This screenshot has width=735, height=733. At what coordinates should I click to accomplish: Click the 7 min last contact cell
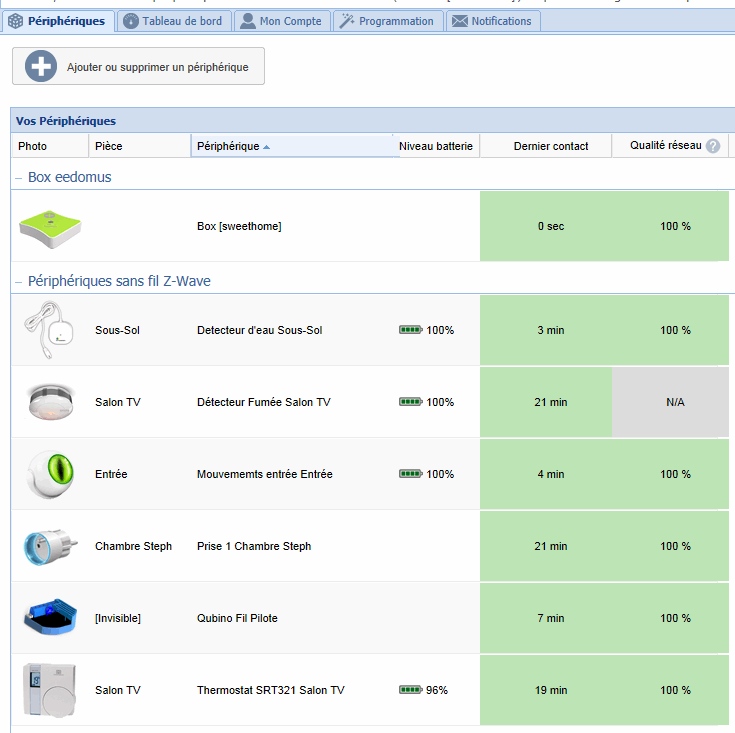(x=546, y=618)
